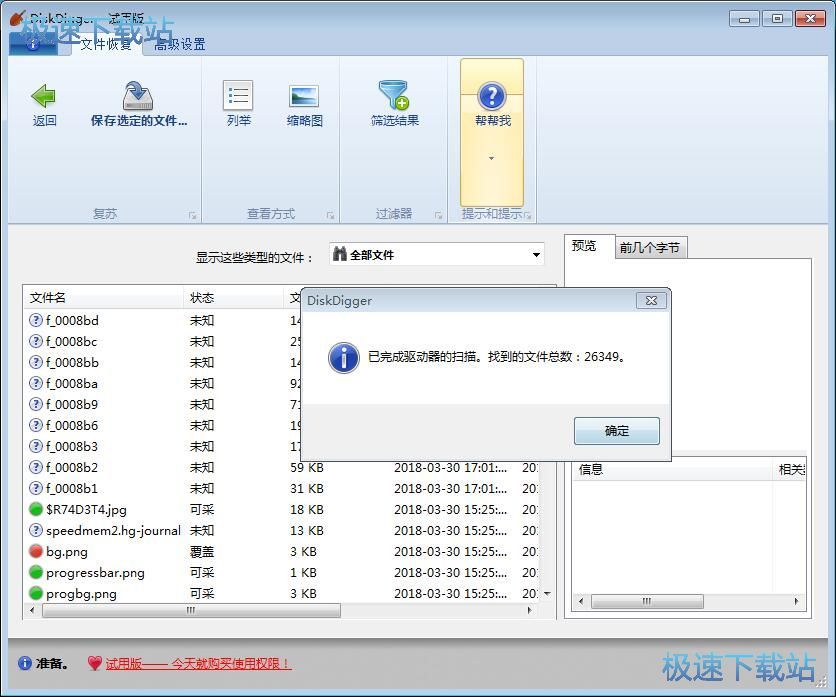836x697 pixels.
Task: Expand the 查看方式 group launcher
Action: pos(331,215)
